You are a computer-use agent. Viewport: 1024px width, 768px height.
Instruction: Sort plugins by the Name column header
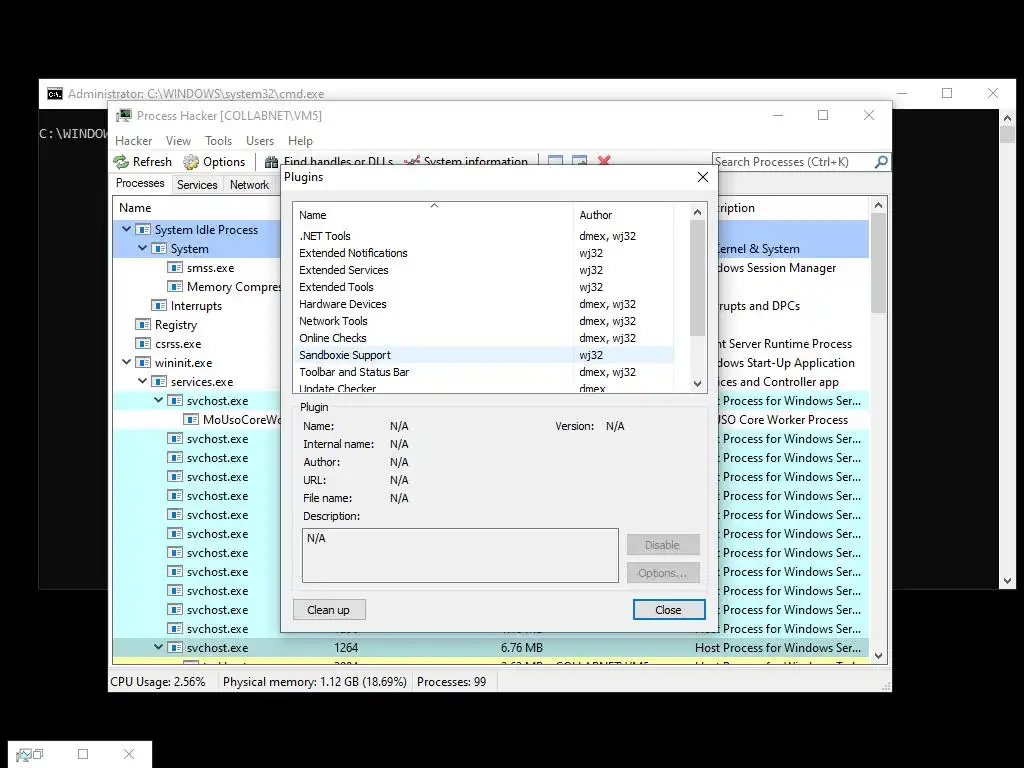[434, 214]
